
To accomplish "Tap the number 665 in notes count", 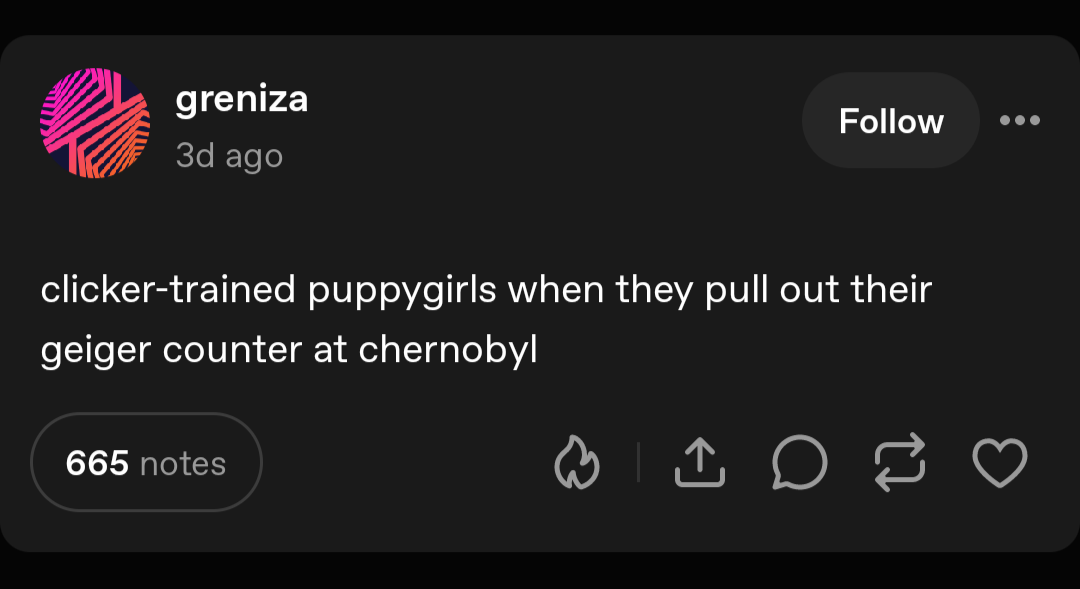I will pos(97,463).
